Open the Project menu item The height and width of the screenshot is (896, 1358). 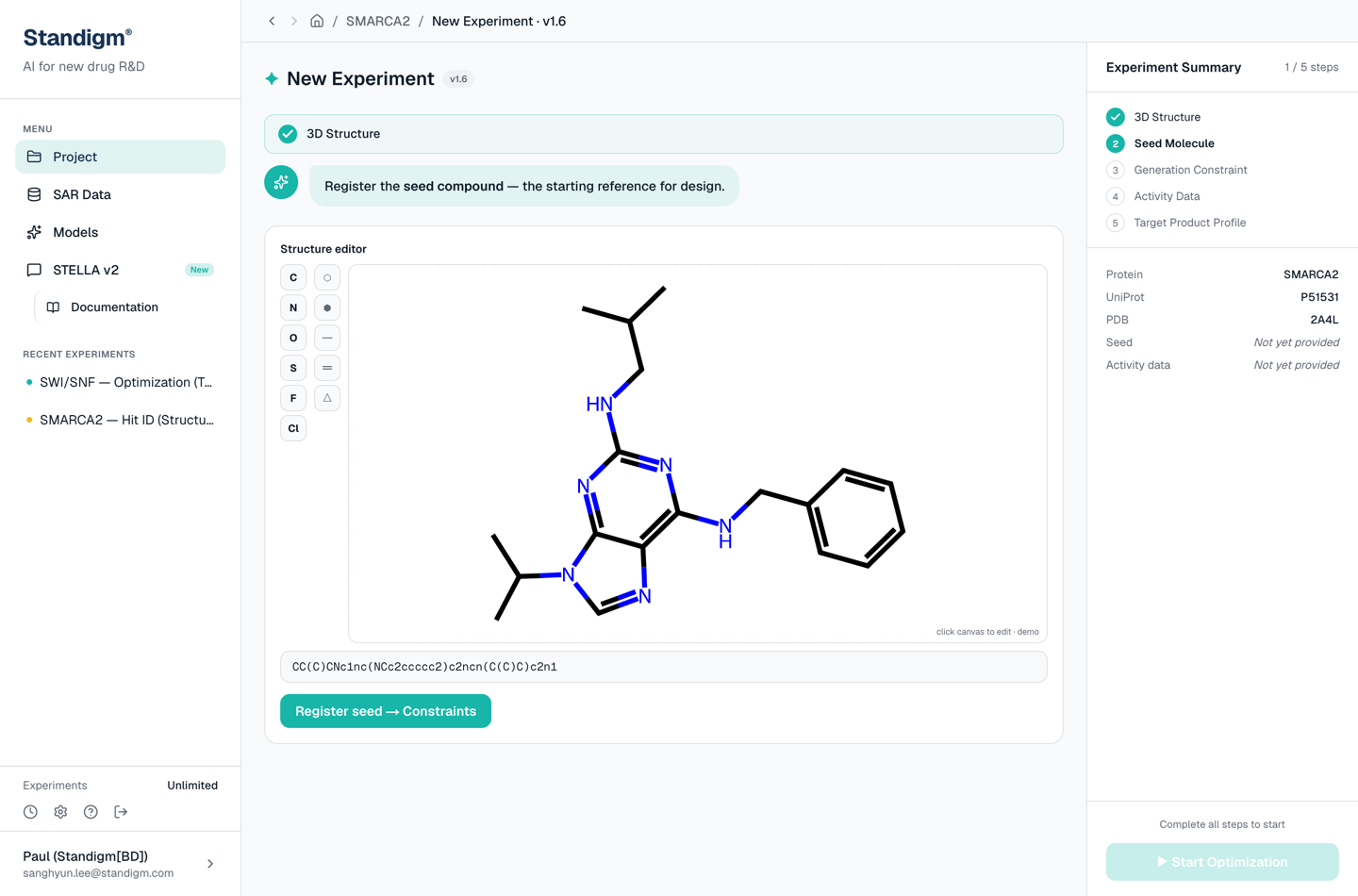121,157
